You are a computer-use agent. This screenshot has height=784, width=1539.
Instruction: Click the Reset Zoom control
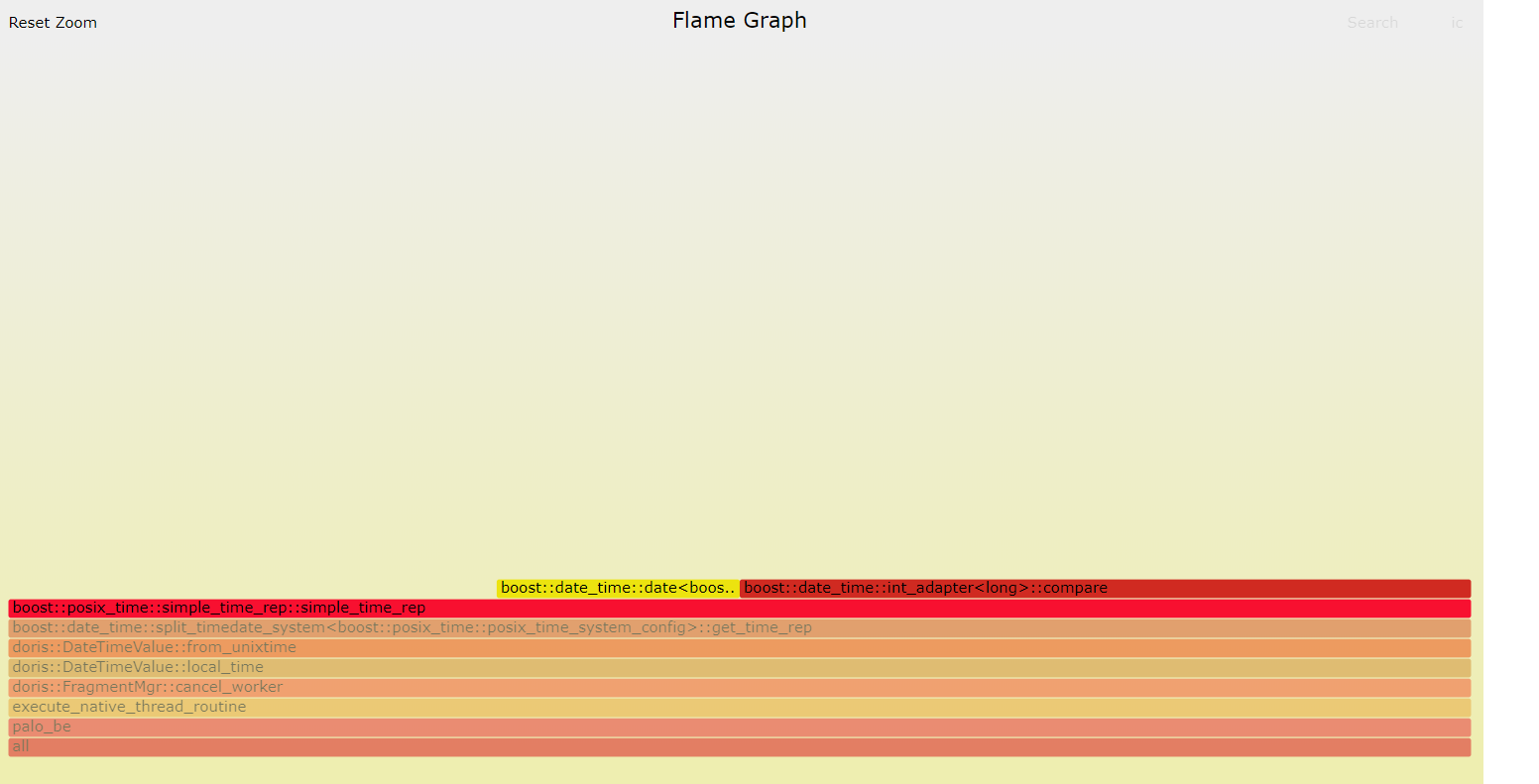click(x=53, y=23)
